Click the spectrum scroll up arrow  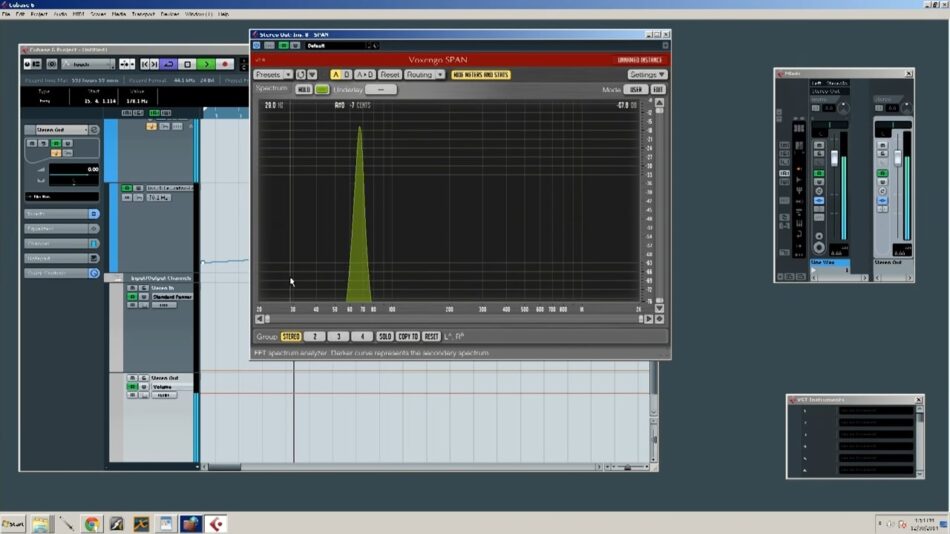659,103
